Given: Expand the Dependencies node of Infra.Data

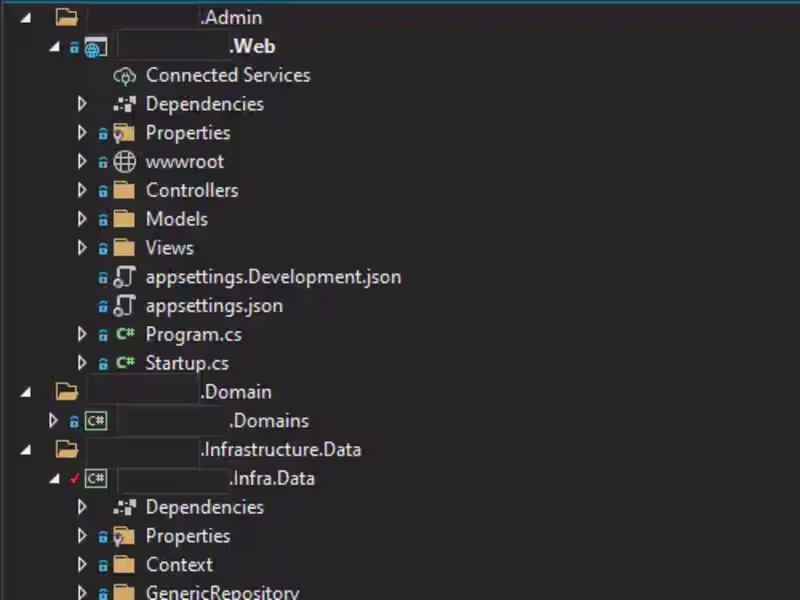Looking at the screenshot, I should pyautogui.click(x=81, y=506).
